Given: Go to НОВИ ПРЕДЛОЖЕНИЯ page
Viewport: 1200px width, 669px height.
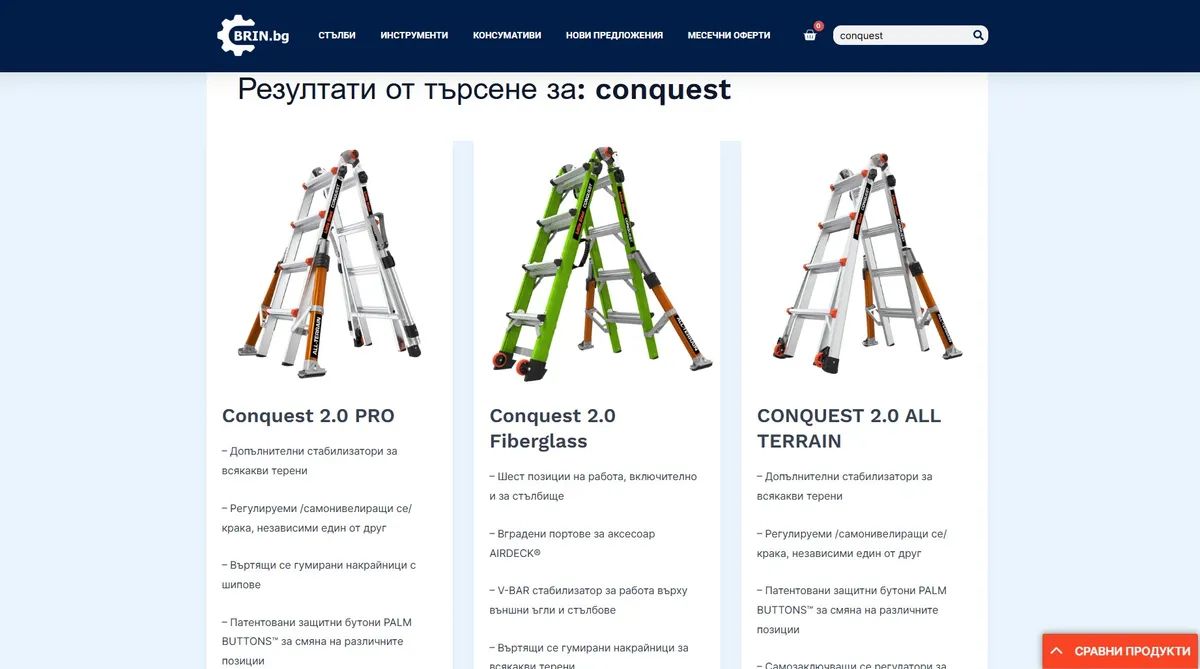Looking at the screenshot, I should click(614, 35).
